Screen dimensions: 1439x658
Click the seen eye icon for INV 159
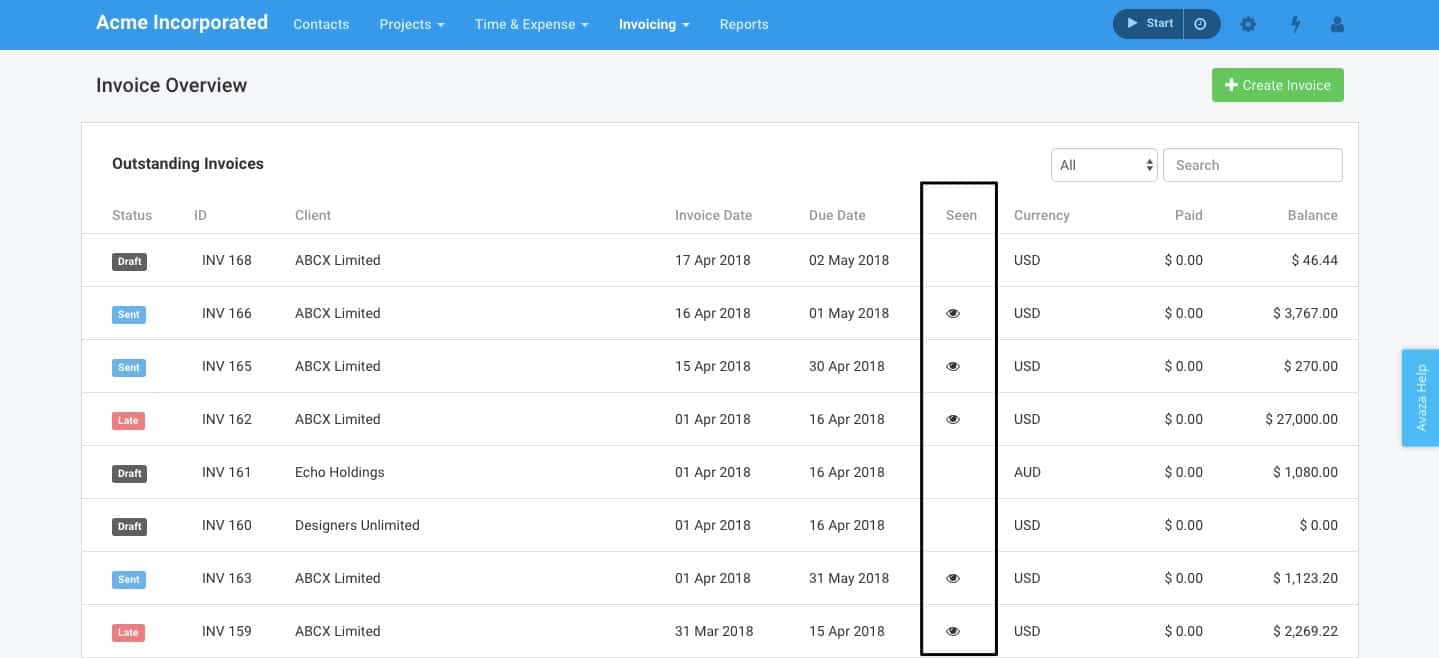953,631
